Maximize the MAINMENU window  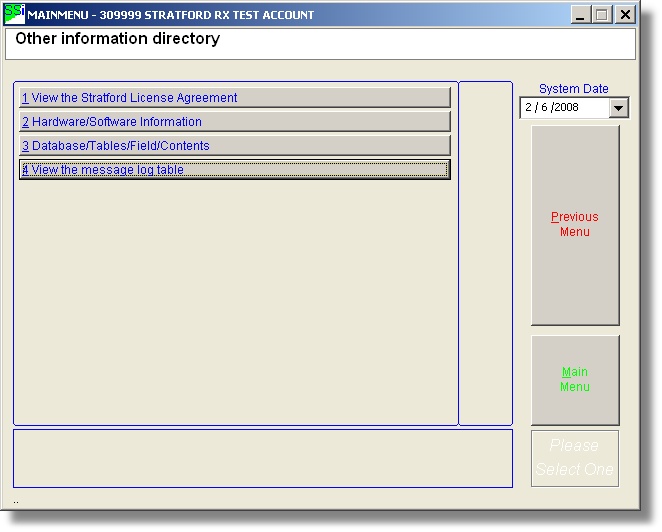point(602,15)
